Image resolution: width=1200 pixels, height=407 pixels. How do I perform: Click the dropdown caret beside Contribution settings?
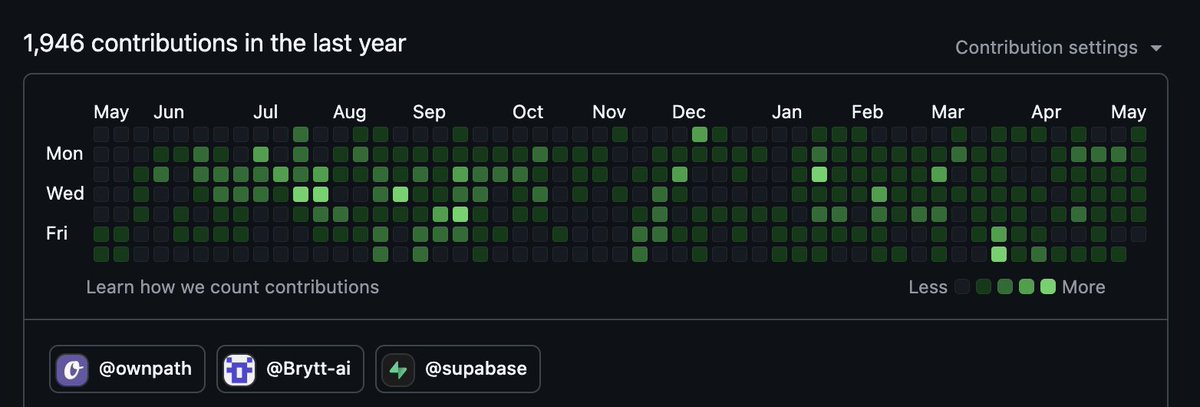point(1156,48)
